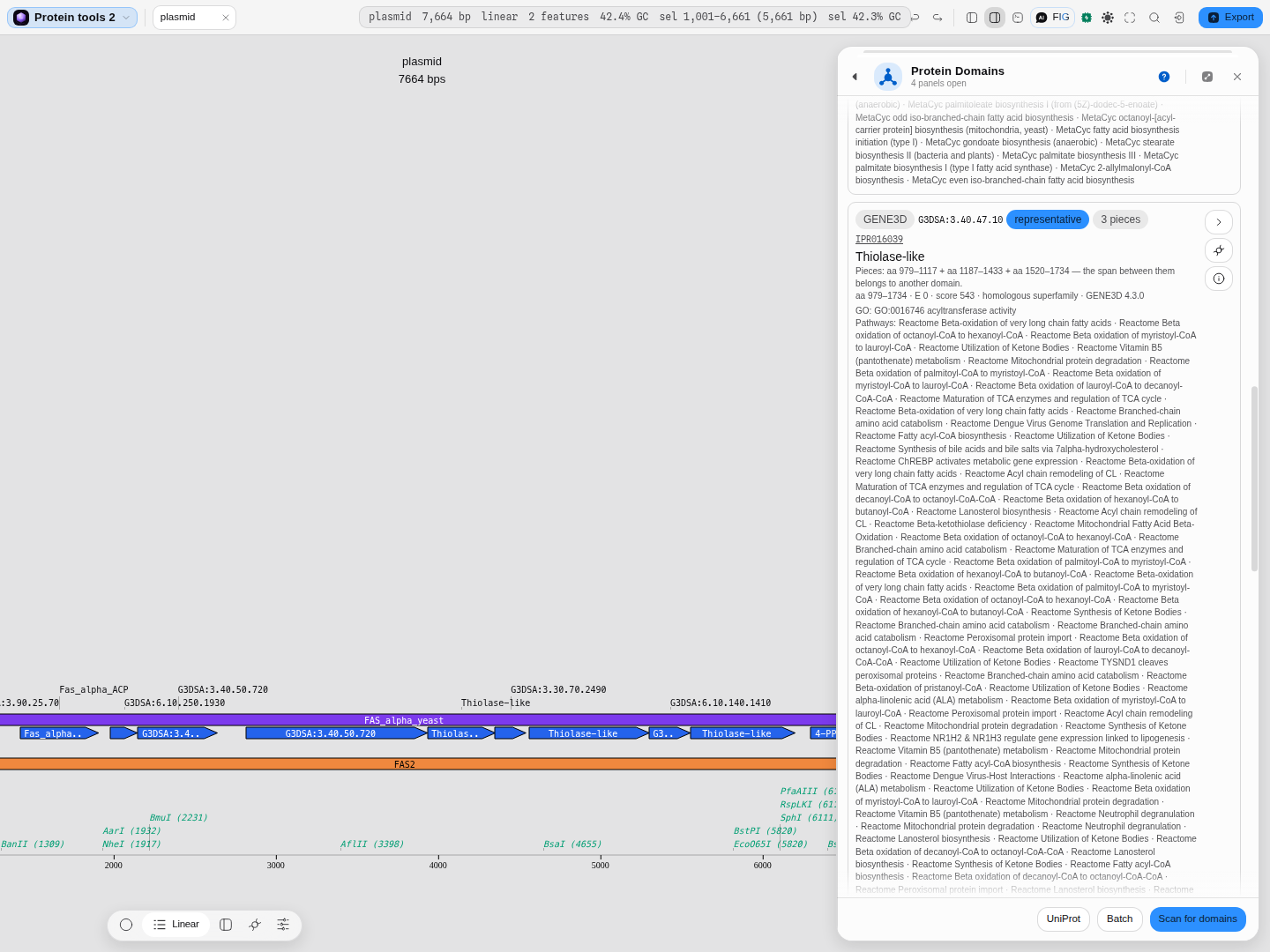Click the dark sunburst settings icon
The image size is (1270, 952).
(x=1108, y=18)
